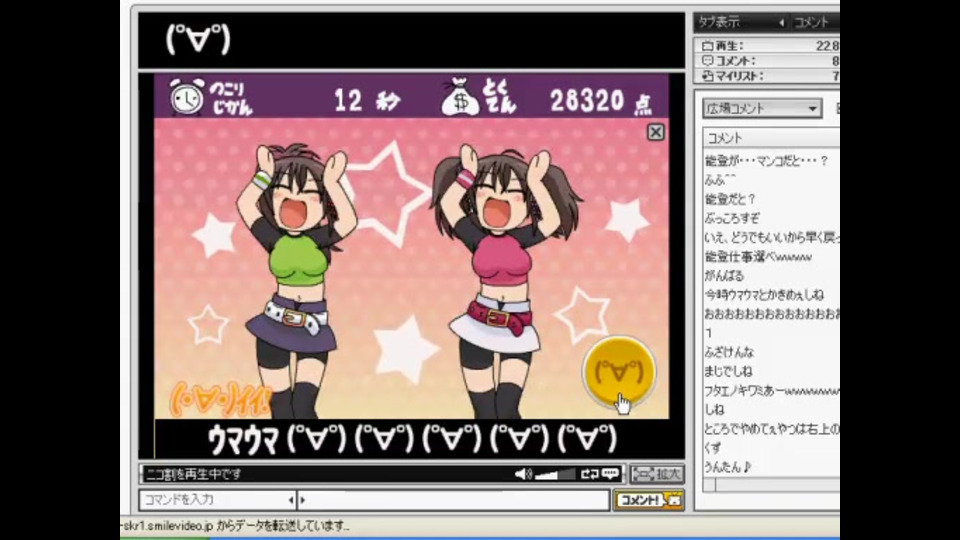Viewport: 960px width, 540px height.
Task: Click the コメント column header
Action: click(x=771, y=138)
